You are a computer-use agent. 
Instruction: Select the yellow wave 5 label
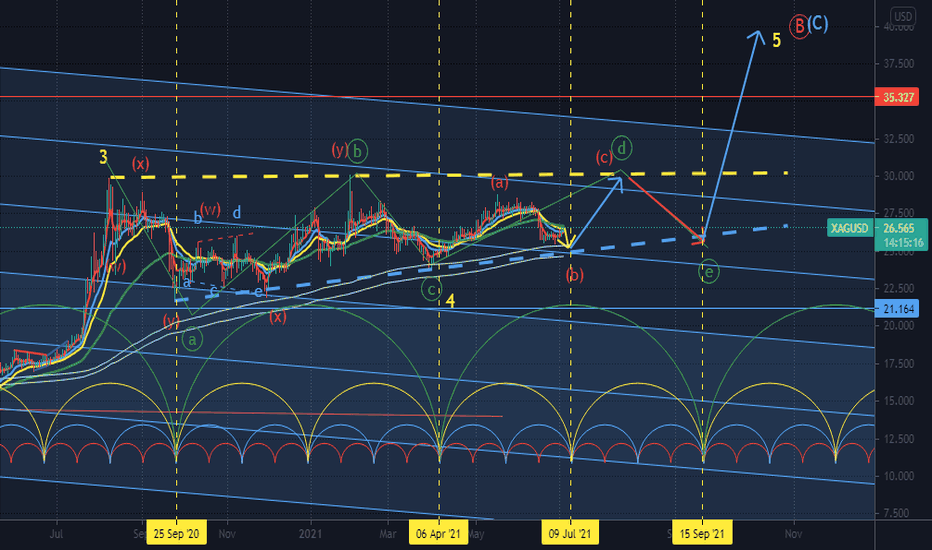776,40
